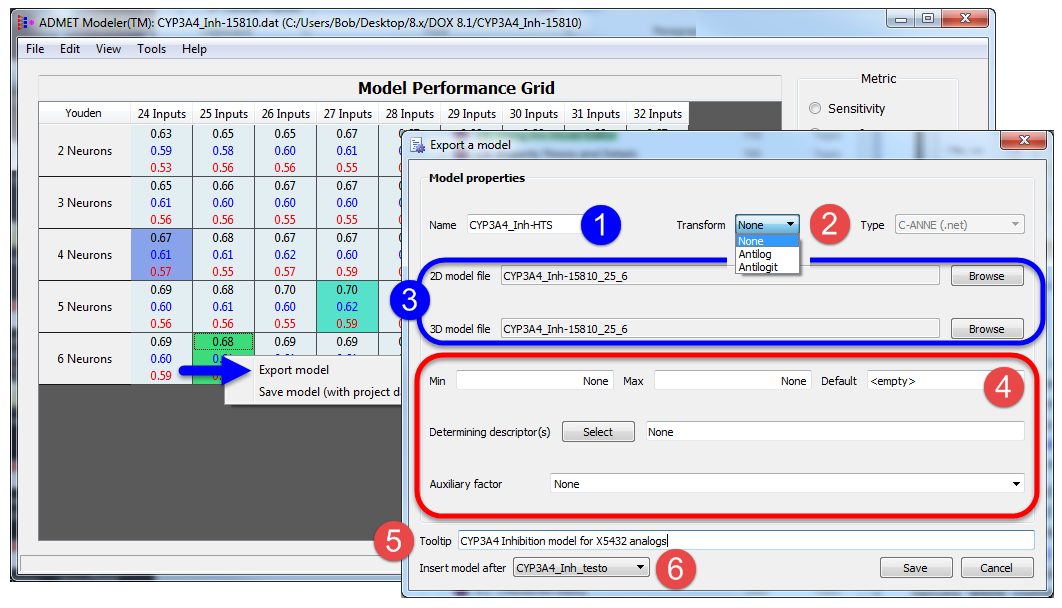Close the Export a model dialog
The height and width of the screenshot is (608, 1062).
coord(1024,140)
